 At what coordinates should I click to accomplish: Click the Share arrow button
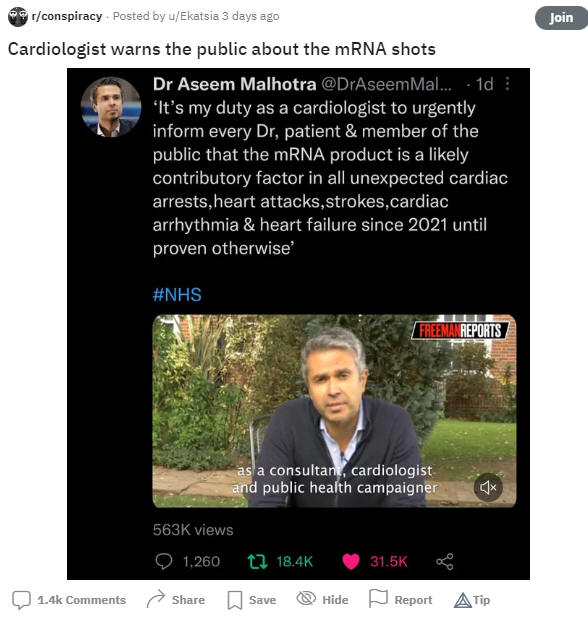176,600
